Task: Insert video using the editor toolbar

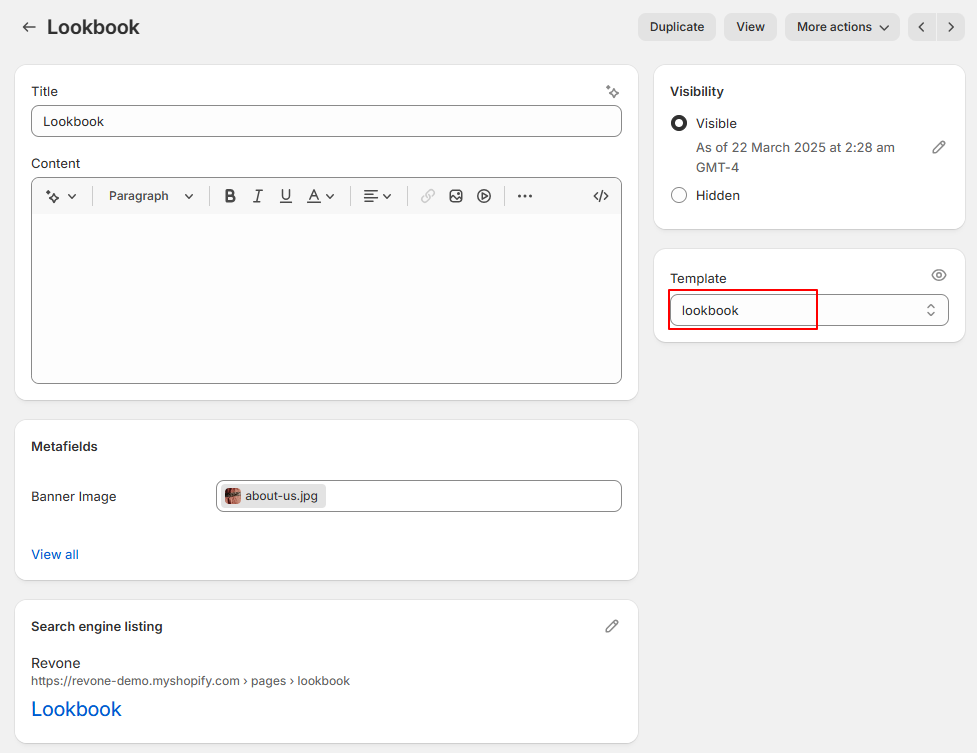Action: coord(484,196)
